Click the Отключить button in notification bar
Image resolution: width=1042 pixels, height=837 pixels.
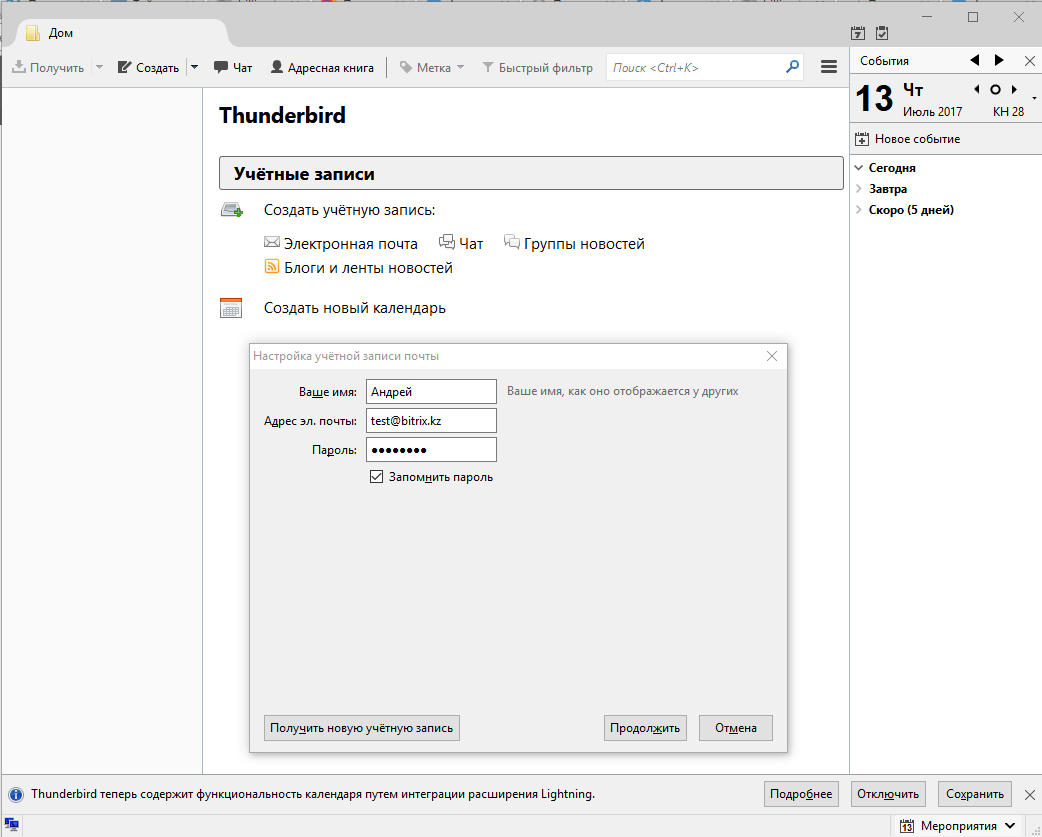tap(888, 794)
